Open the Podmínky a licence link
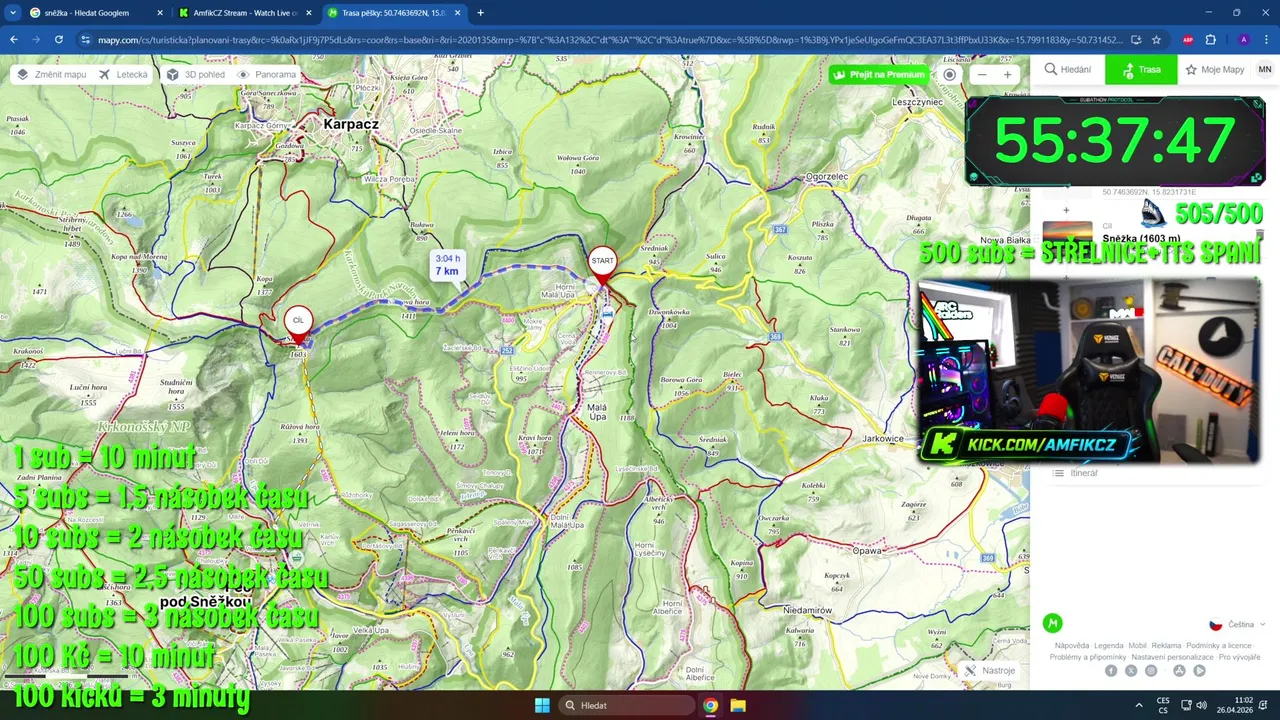1280x720 pixels. click(1219, 645)
